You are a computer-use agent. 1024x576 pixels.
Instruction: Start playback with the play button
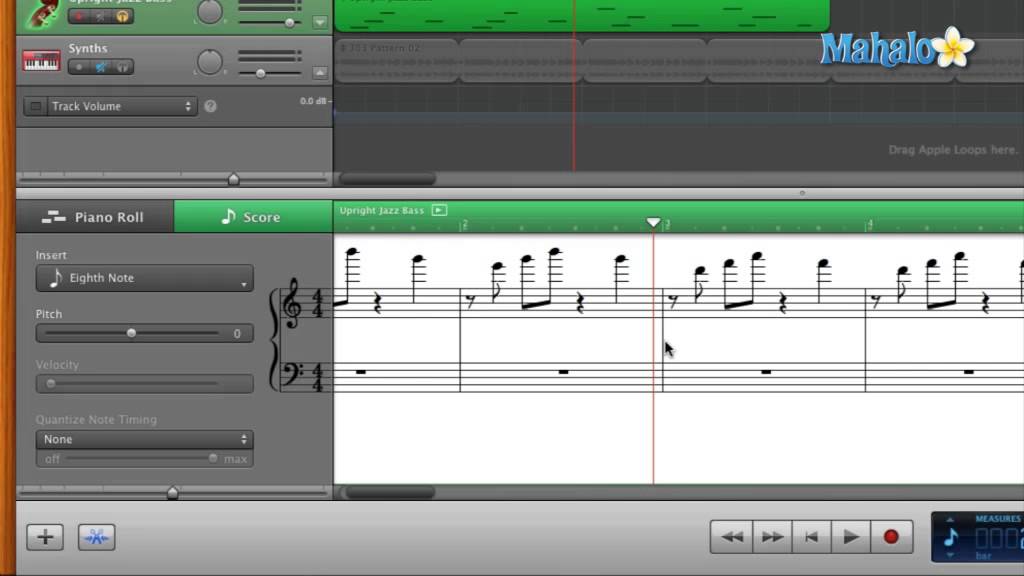pos(850,537)
